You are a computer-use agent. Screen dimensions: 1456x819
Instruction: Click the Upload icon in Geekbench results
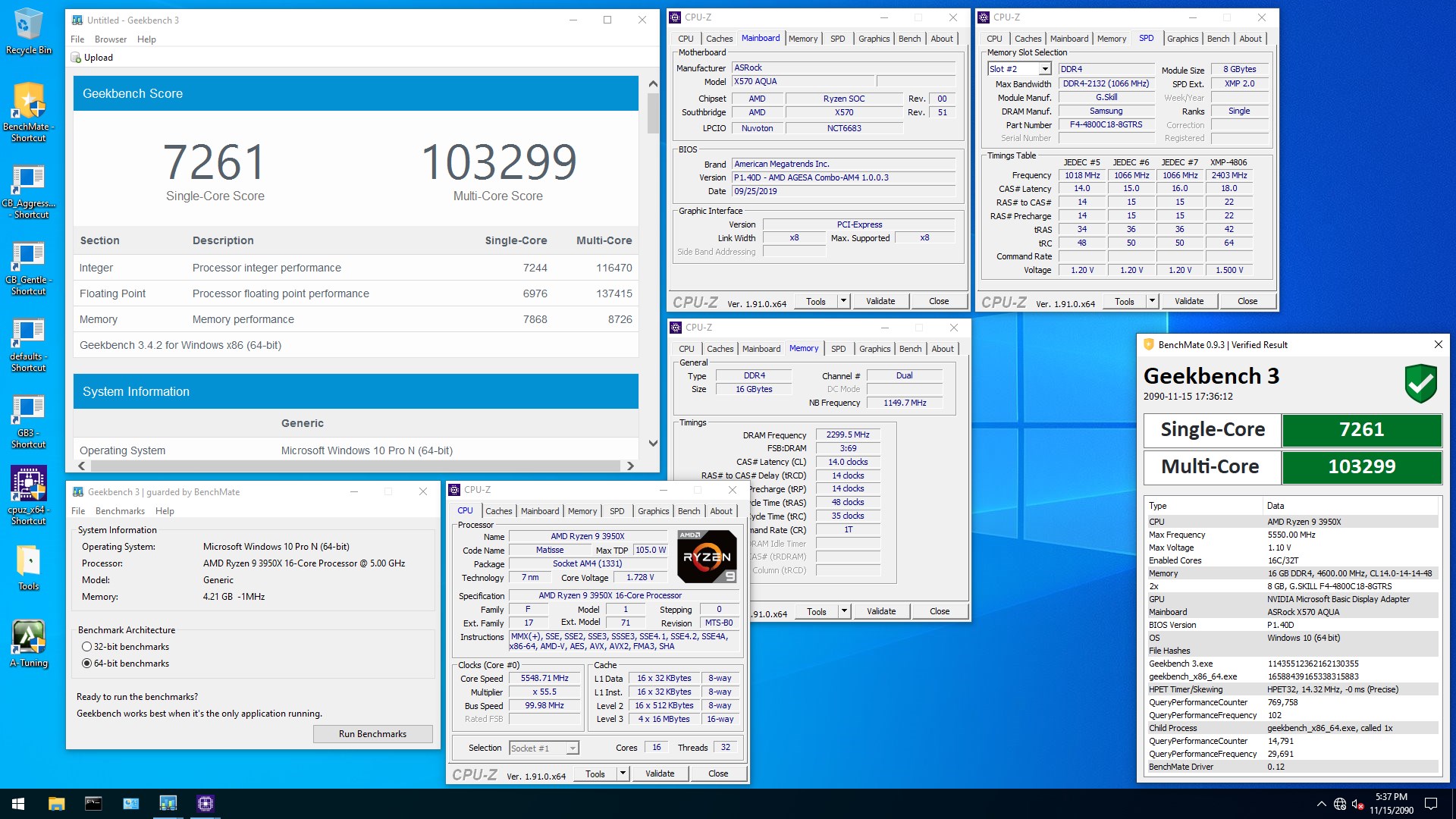pos(76,58)
